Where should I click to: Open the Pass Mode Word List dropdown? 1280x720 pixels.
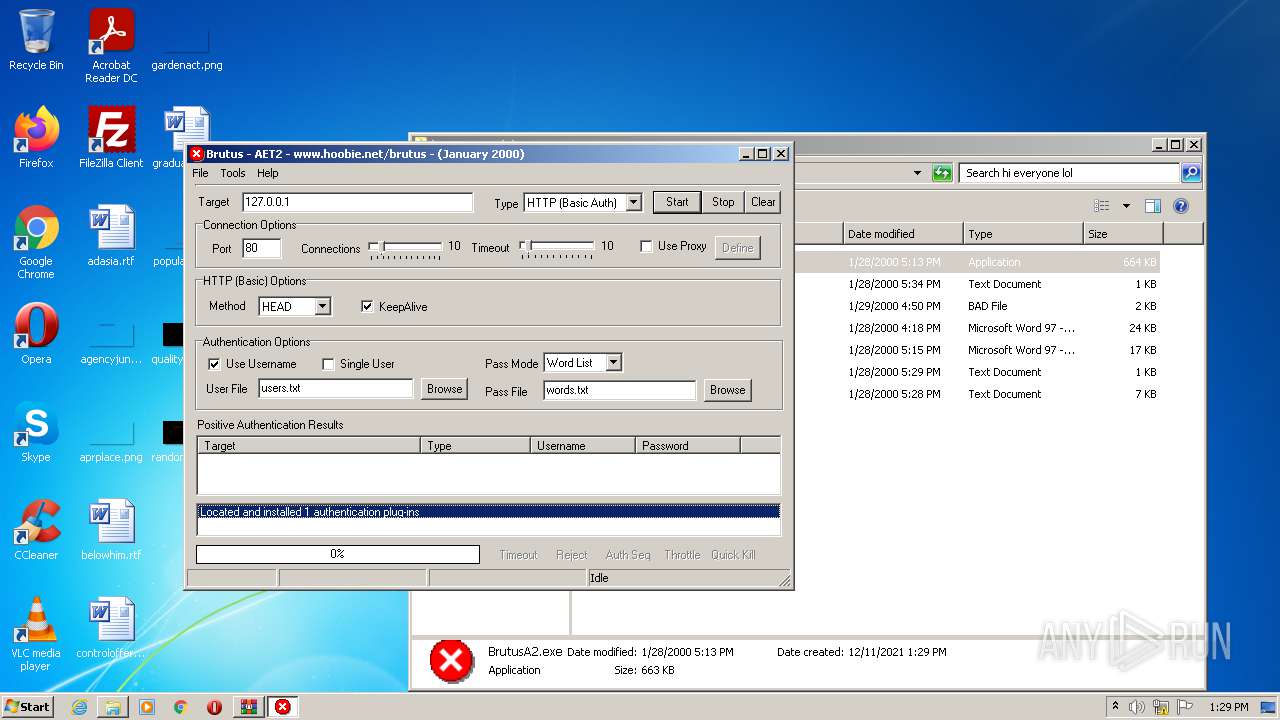(x=614, y=362)
